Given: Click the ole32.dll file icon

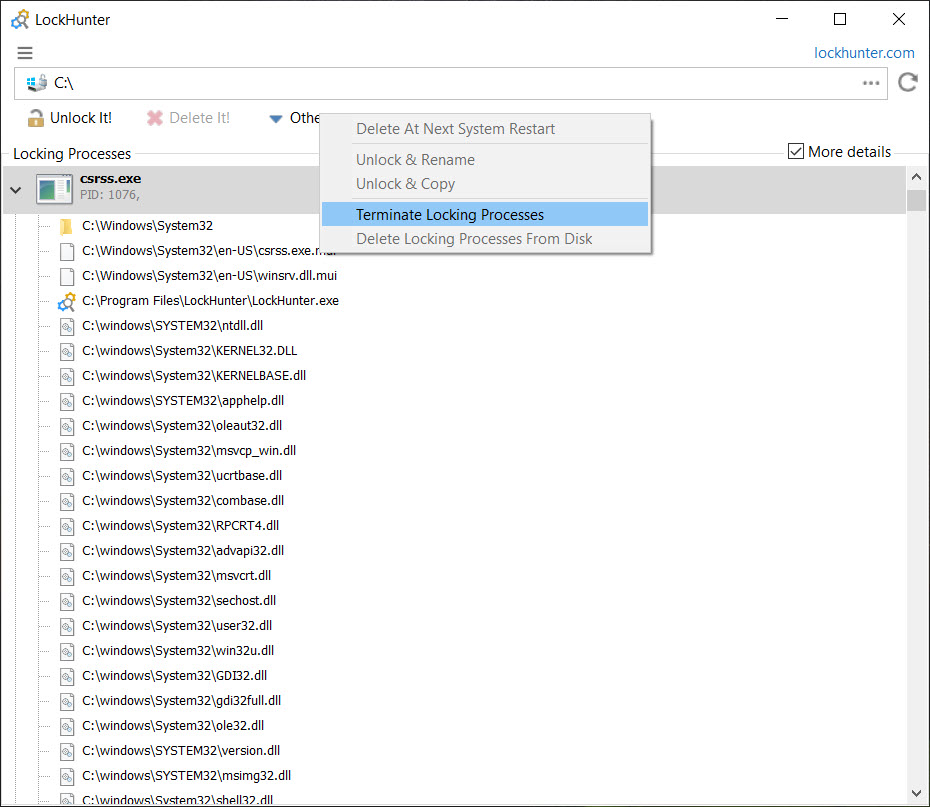Looking at the screenshot, I should click(67, 726).
